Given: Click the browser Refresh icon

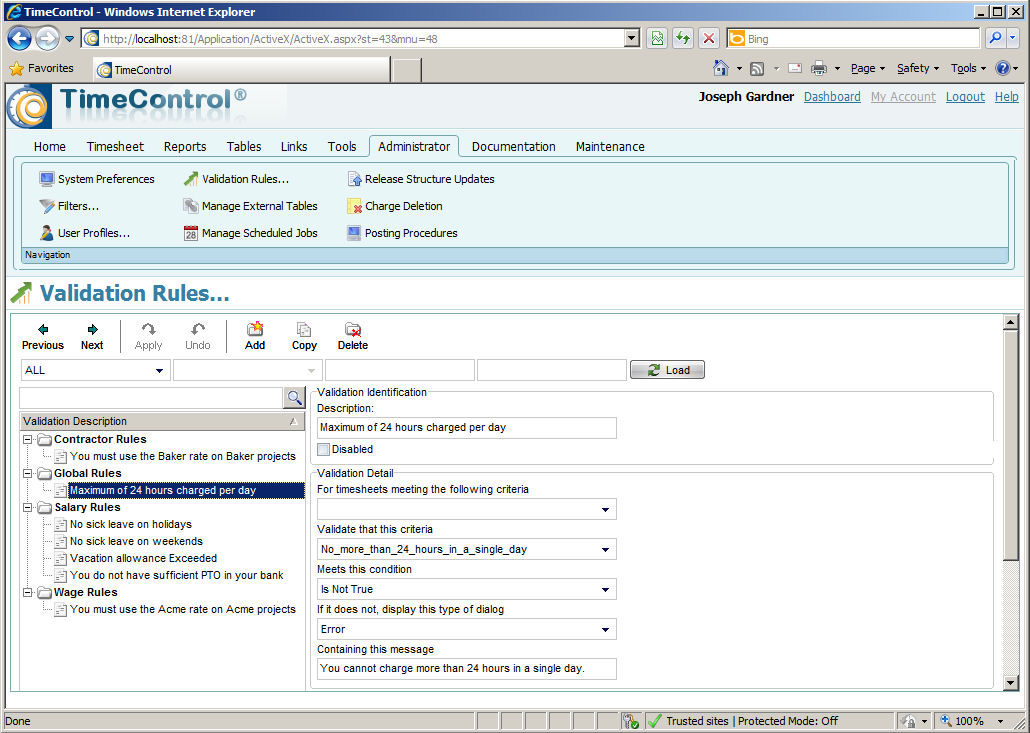Looking at the screenshot, I should click(683, 39).
